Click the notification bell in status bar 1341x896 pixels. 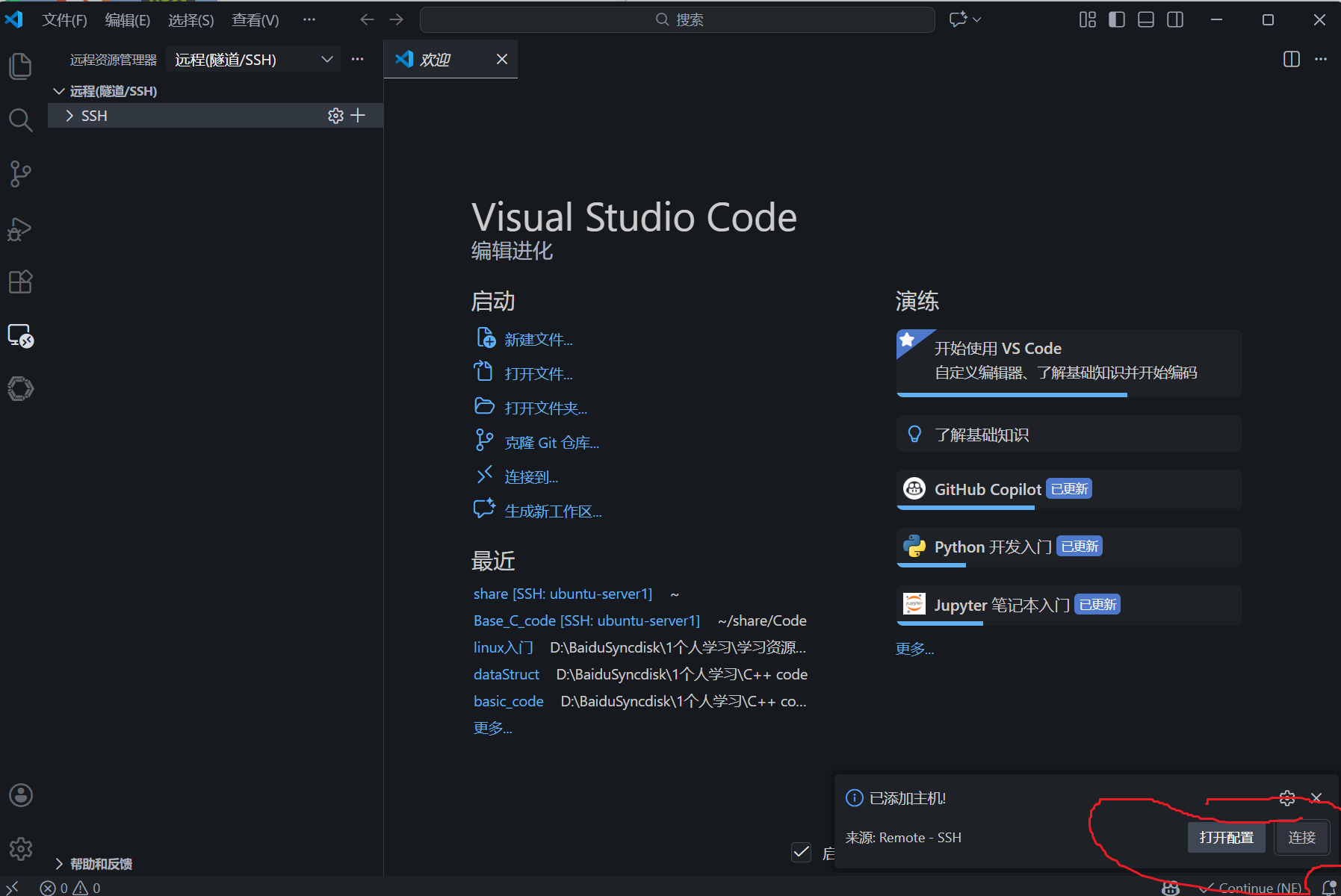[x=1328, y=888]
